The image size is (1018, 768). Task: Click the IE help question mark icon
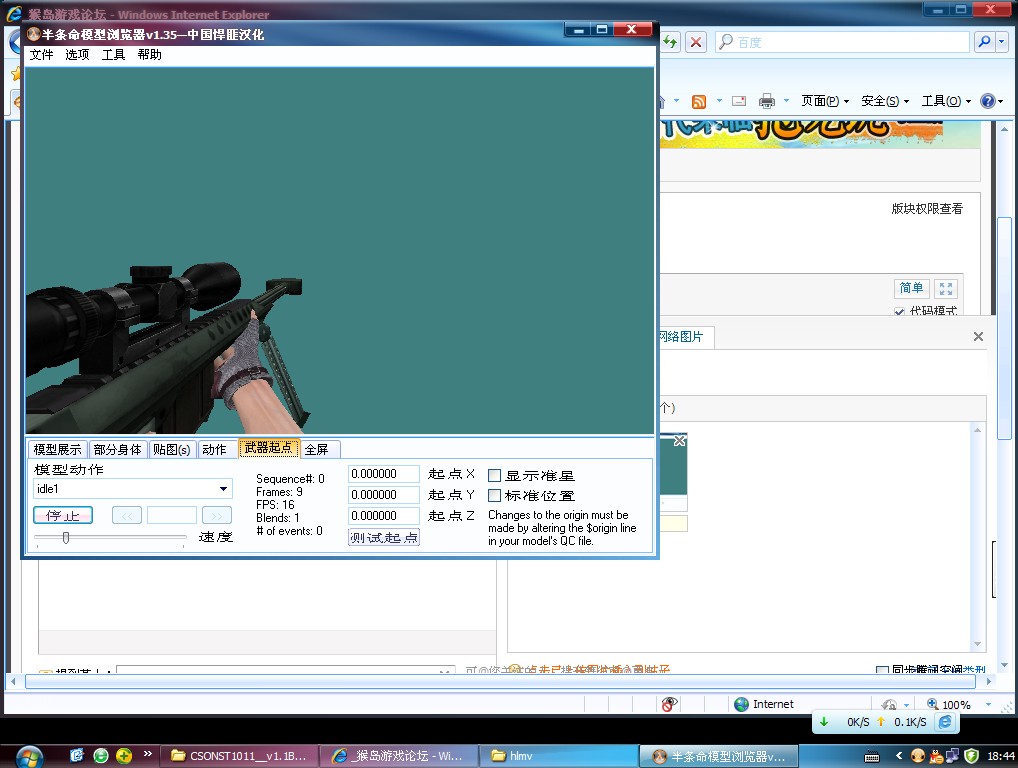(x=987, y=101)
